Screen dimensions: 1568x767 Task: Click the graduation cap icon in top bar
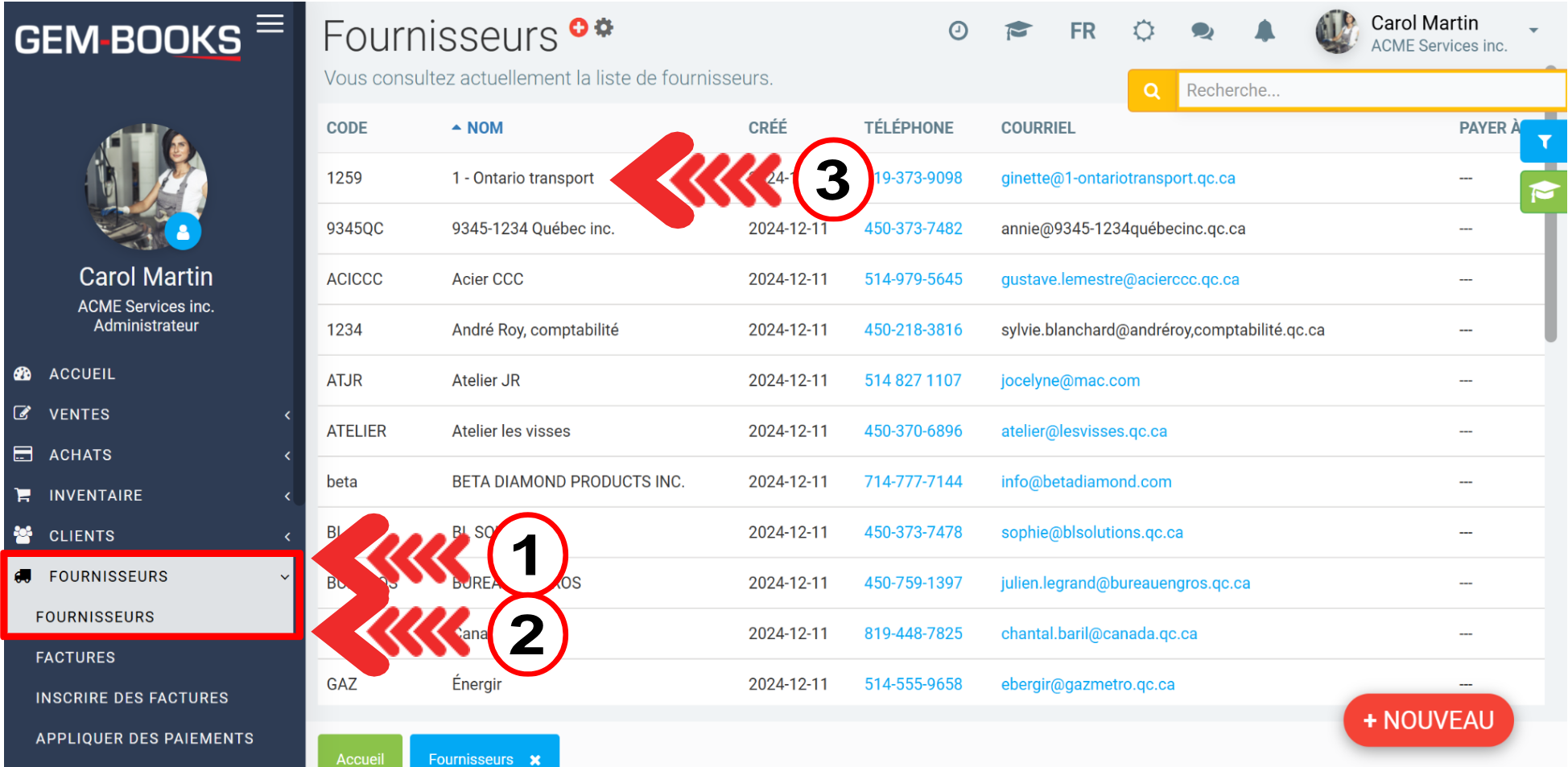[x=1017, y=31]
